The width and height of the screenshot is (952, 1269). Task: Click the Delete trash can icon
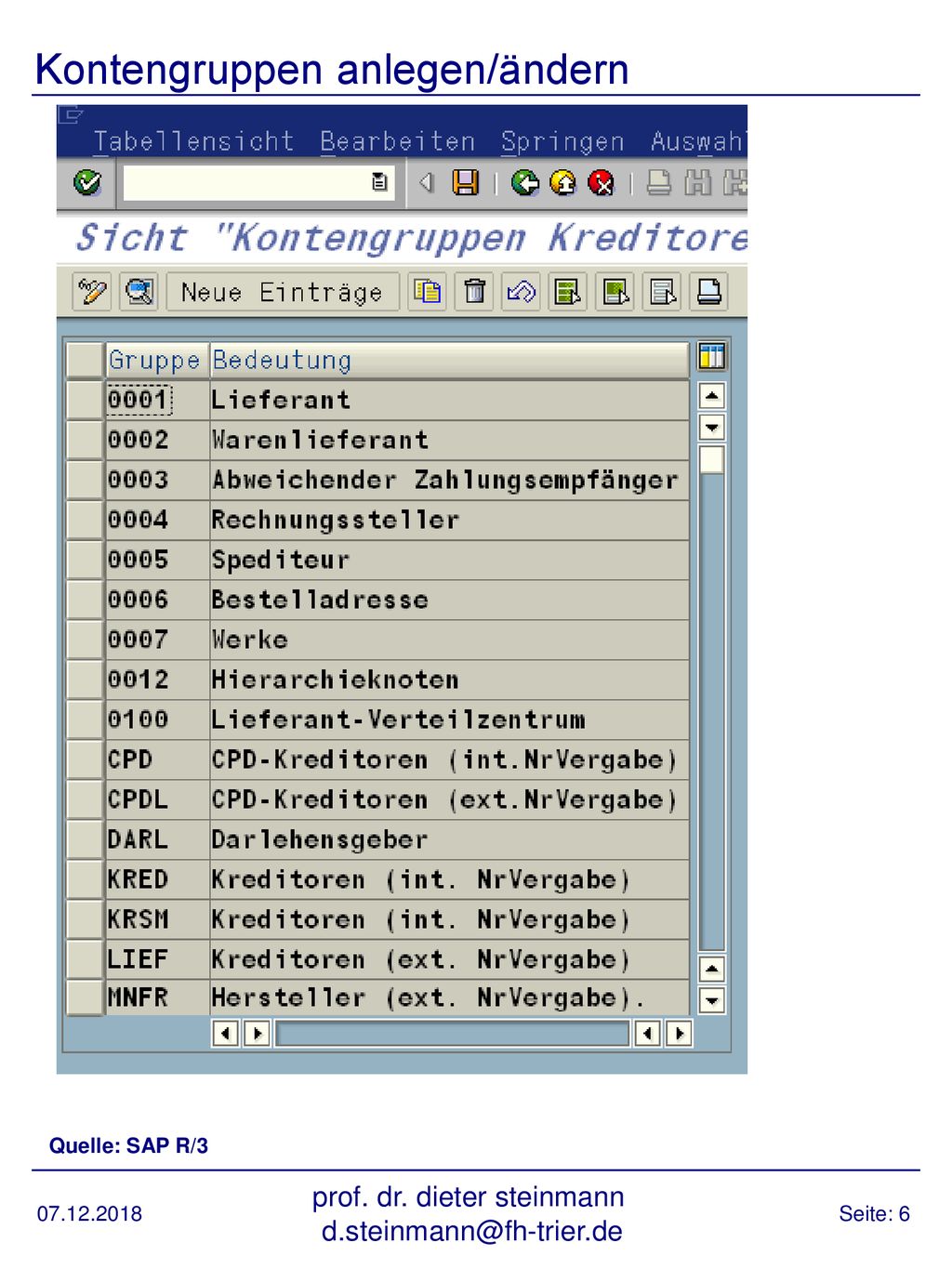point(474,292)
